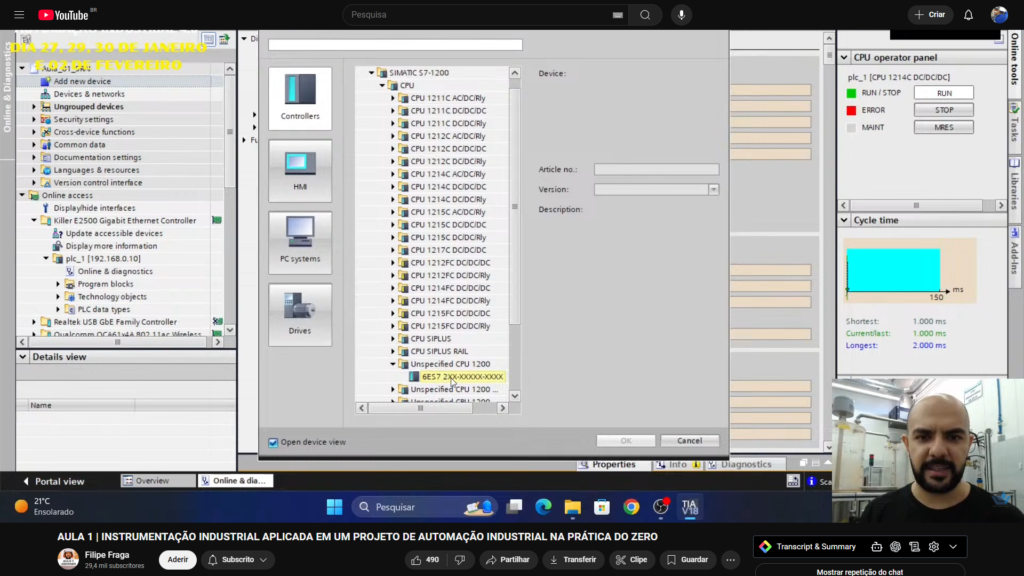Screen dimensions: 1024x576
Task: Click device tree horizontal scrollbar thumb
Action: [421, 408]
